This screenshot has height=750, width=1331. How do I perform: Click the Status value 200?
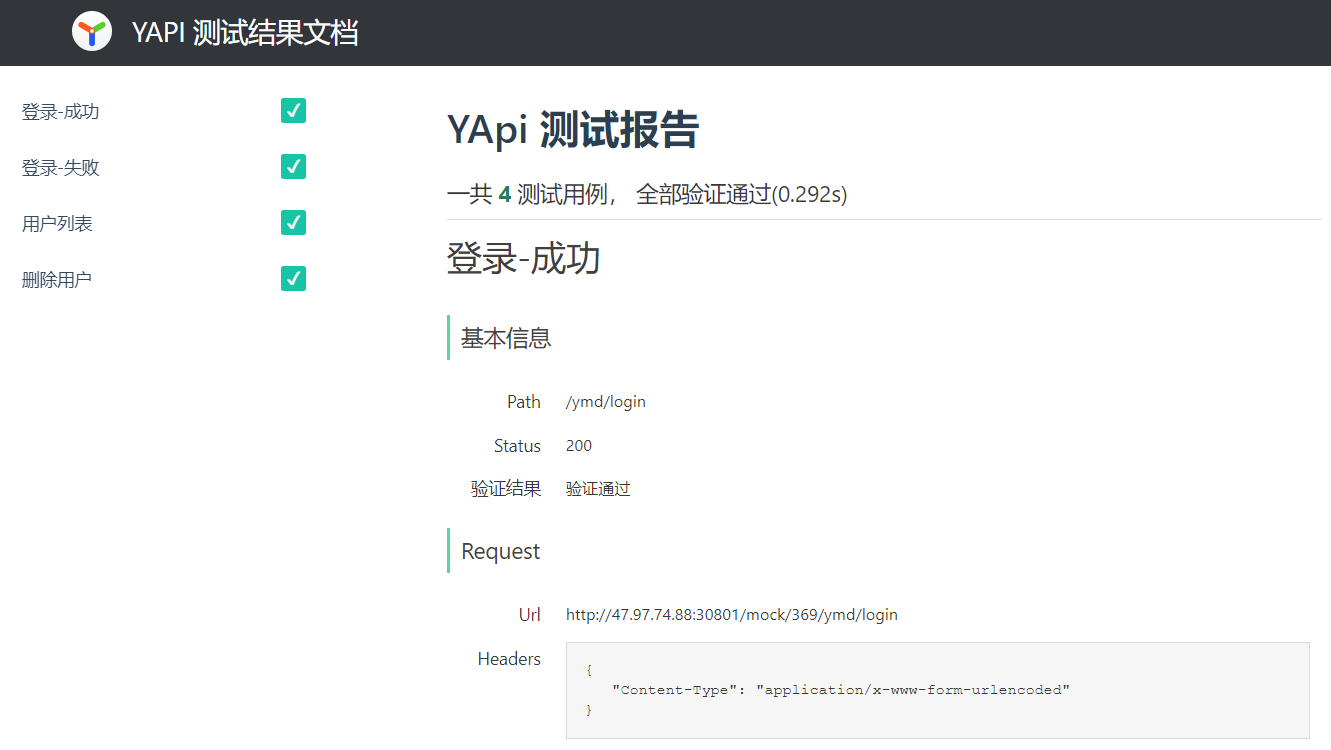579,446
